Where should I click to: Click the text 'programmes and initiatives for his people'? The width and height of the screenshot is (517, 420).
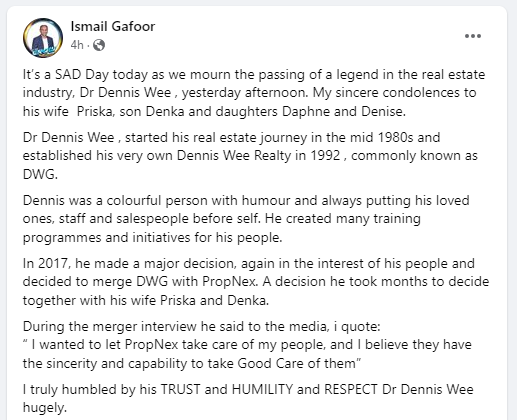(152, 238)
